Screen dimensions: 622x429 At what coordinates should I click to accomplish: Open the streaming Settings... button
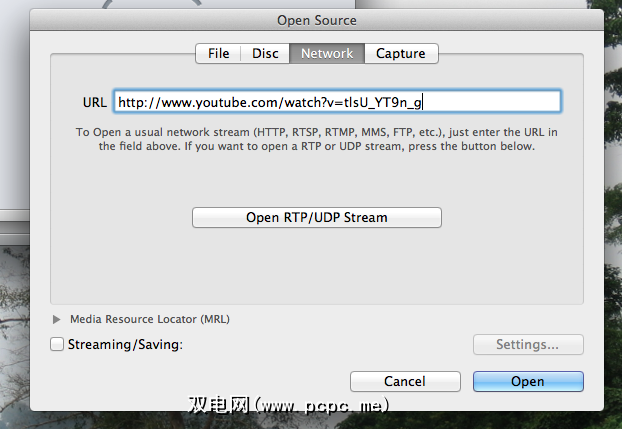tap(527, 345)
